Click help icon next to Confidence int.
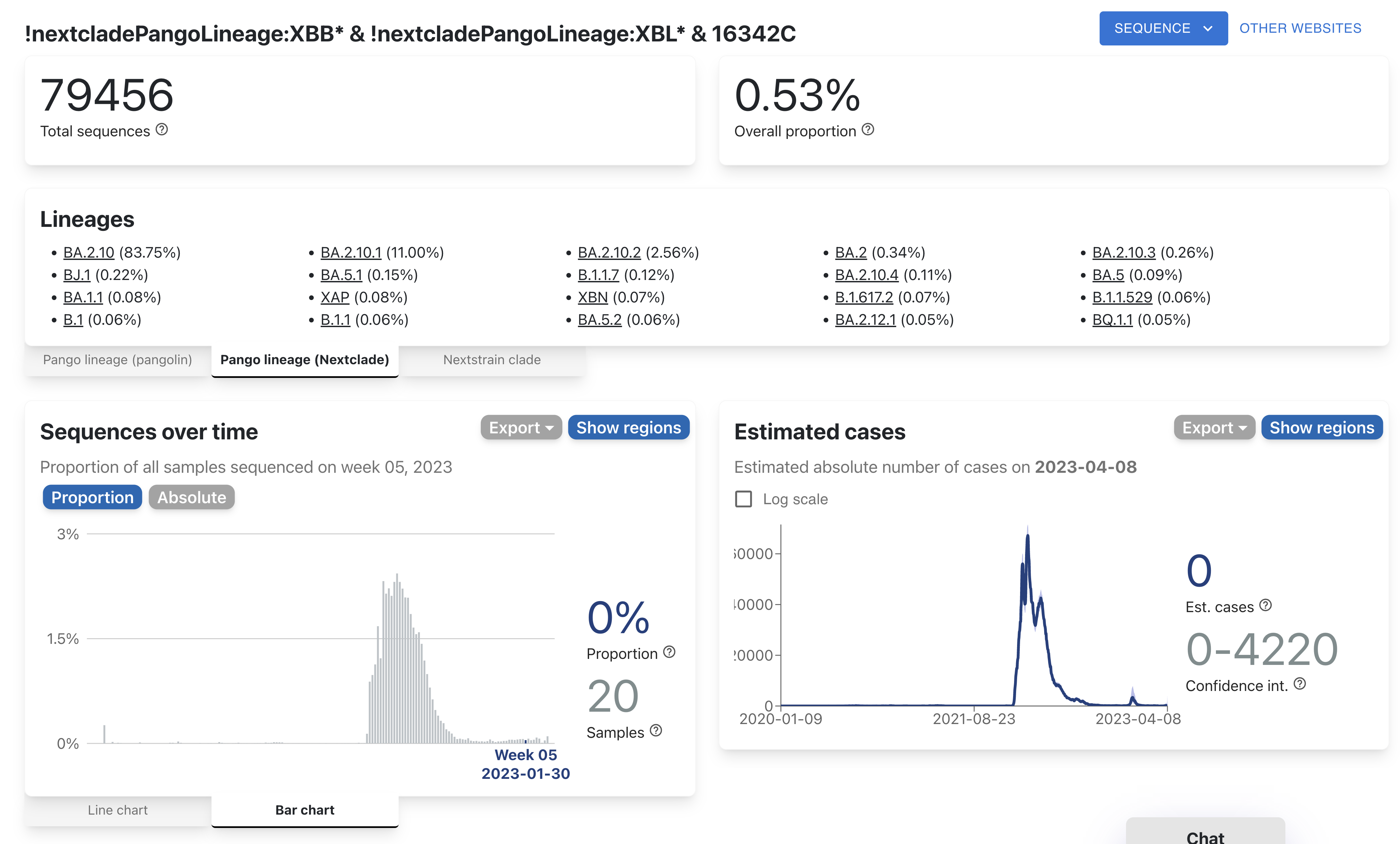Screen dimensions: 1400x844 pyautogui.click(x=1300, y=684)
